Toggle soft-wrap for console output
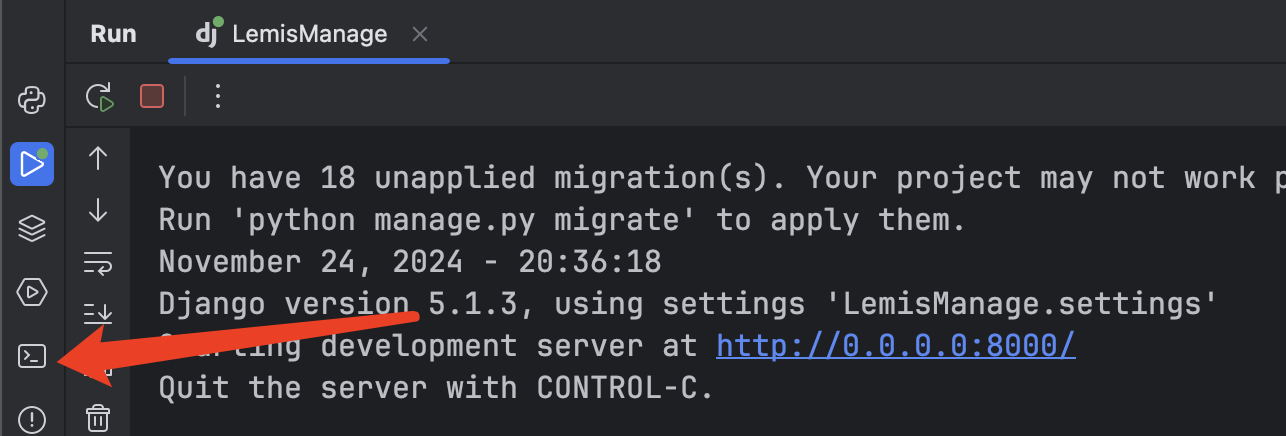This screenshot has width=1286, height=436. coord(98,263)
